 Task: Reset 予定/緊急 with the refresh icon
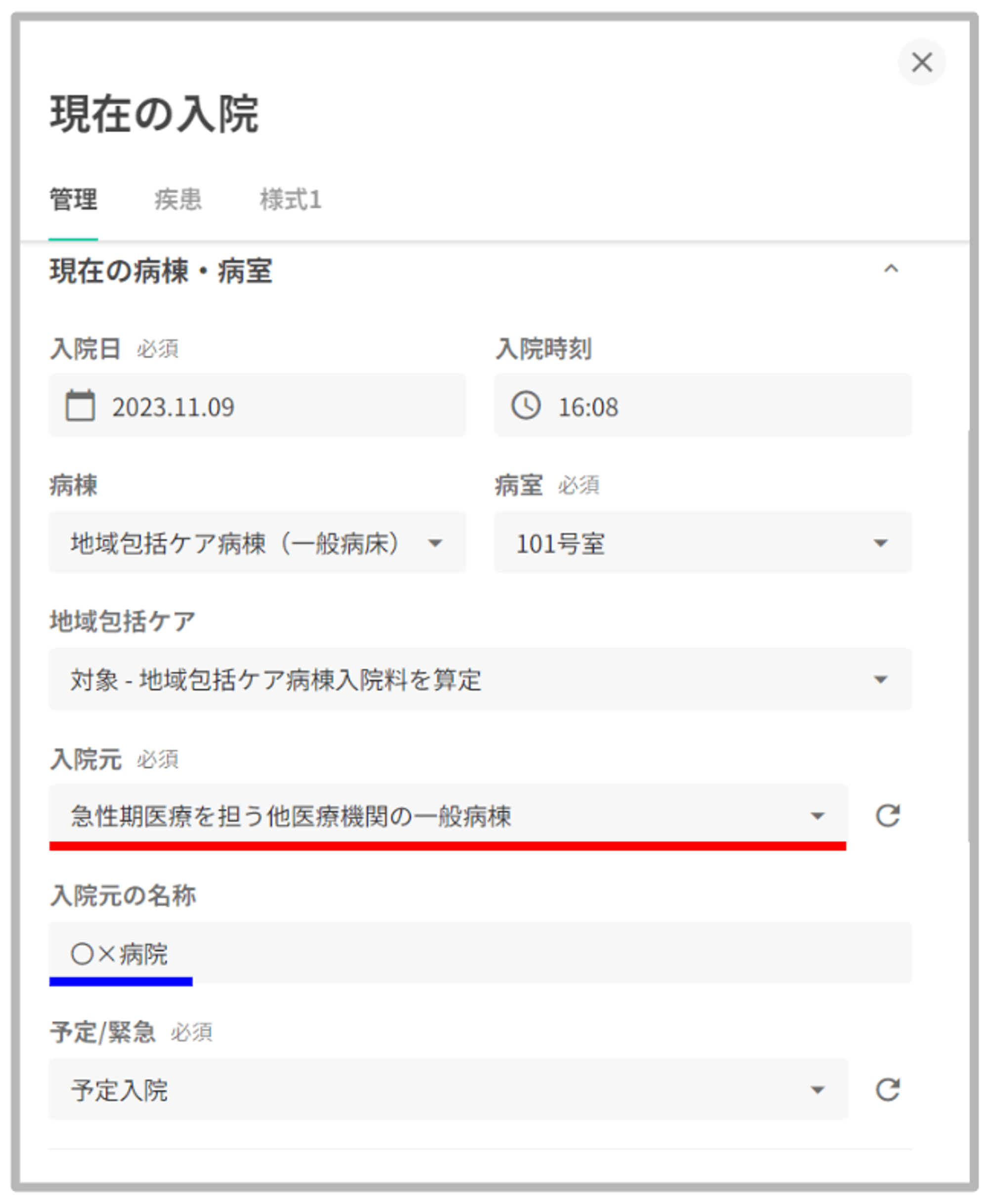click(887, 1089)
